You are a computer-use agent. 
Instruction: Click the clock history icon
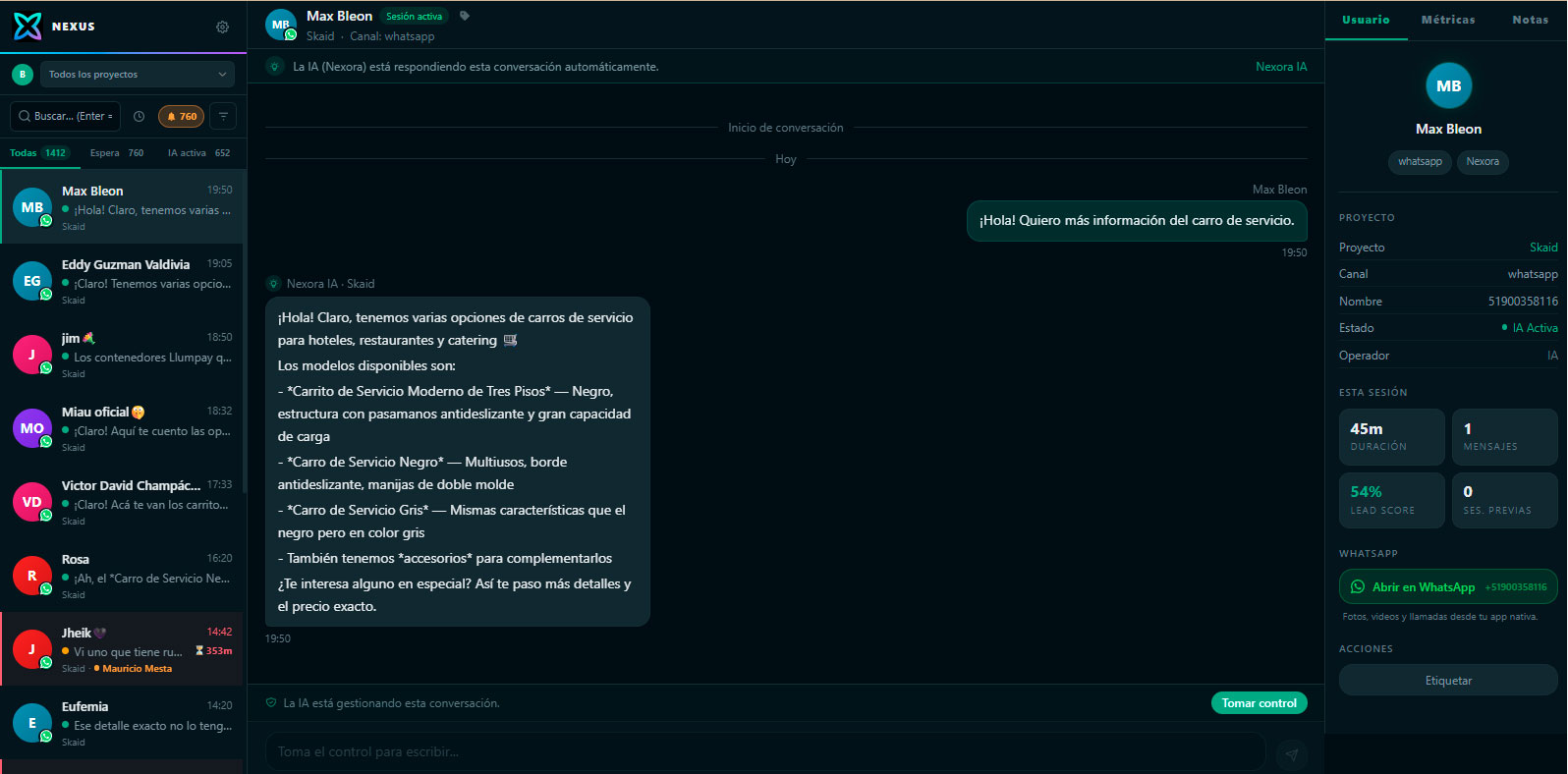140,116
